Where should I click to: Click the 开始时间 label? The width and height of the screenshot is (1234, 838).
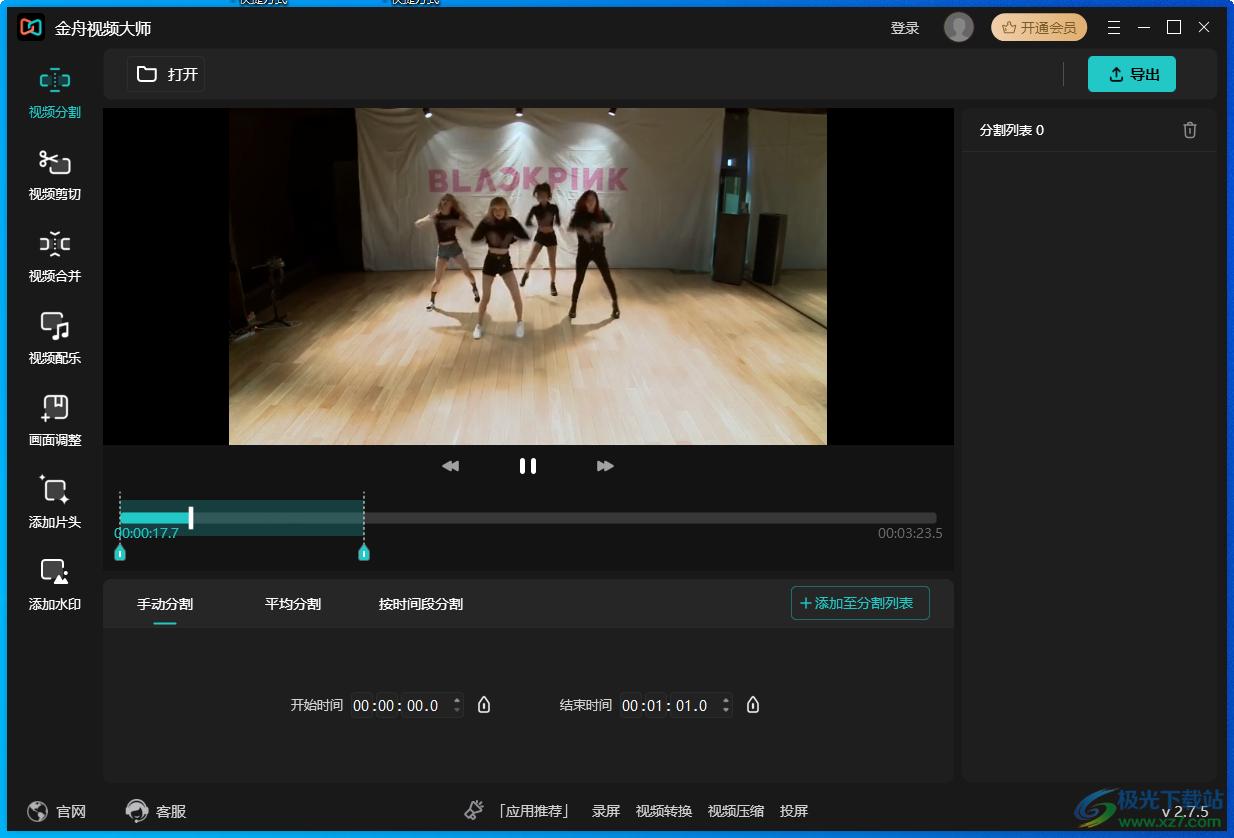click(x=317, y=705)
